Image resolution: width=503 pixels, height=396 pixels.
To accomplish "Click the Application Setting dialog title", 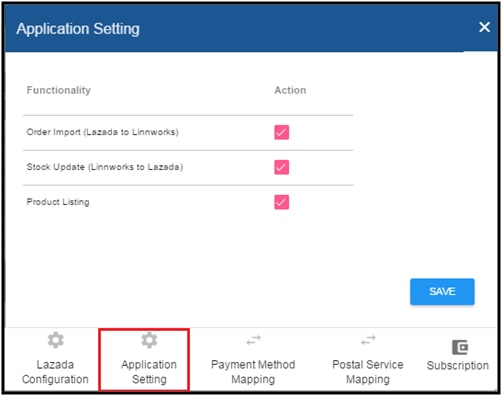I will 78,29.
